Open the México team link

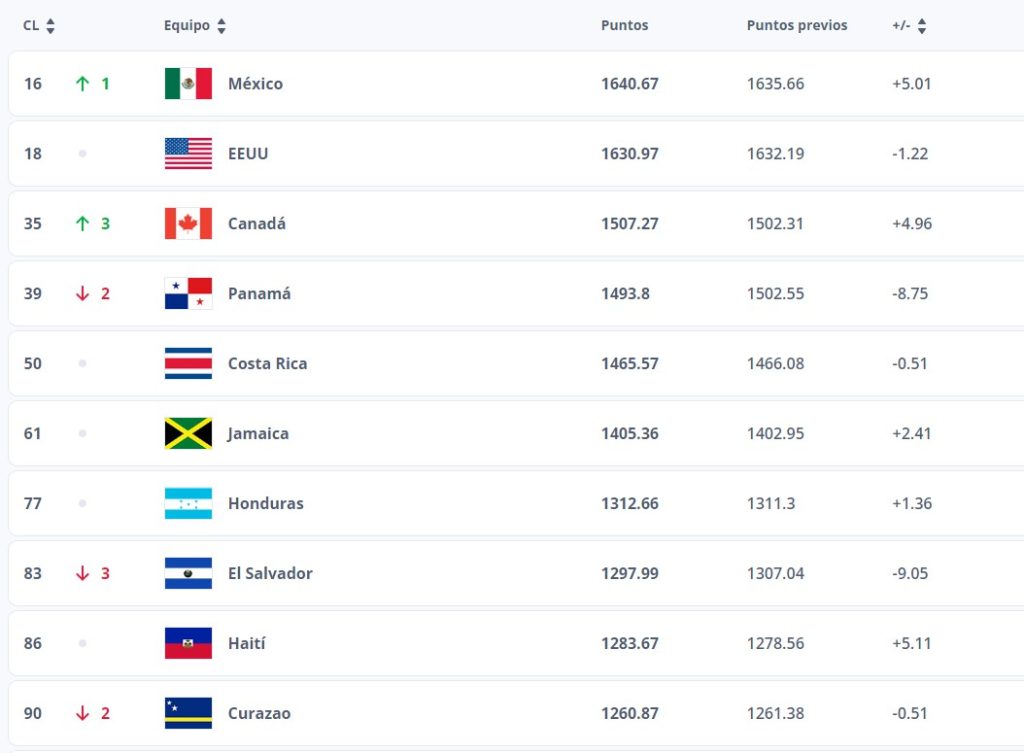[255, 84]
